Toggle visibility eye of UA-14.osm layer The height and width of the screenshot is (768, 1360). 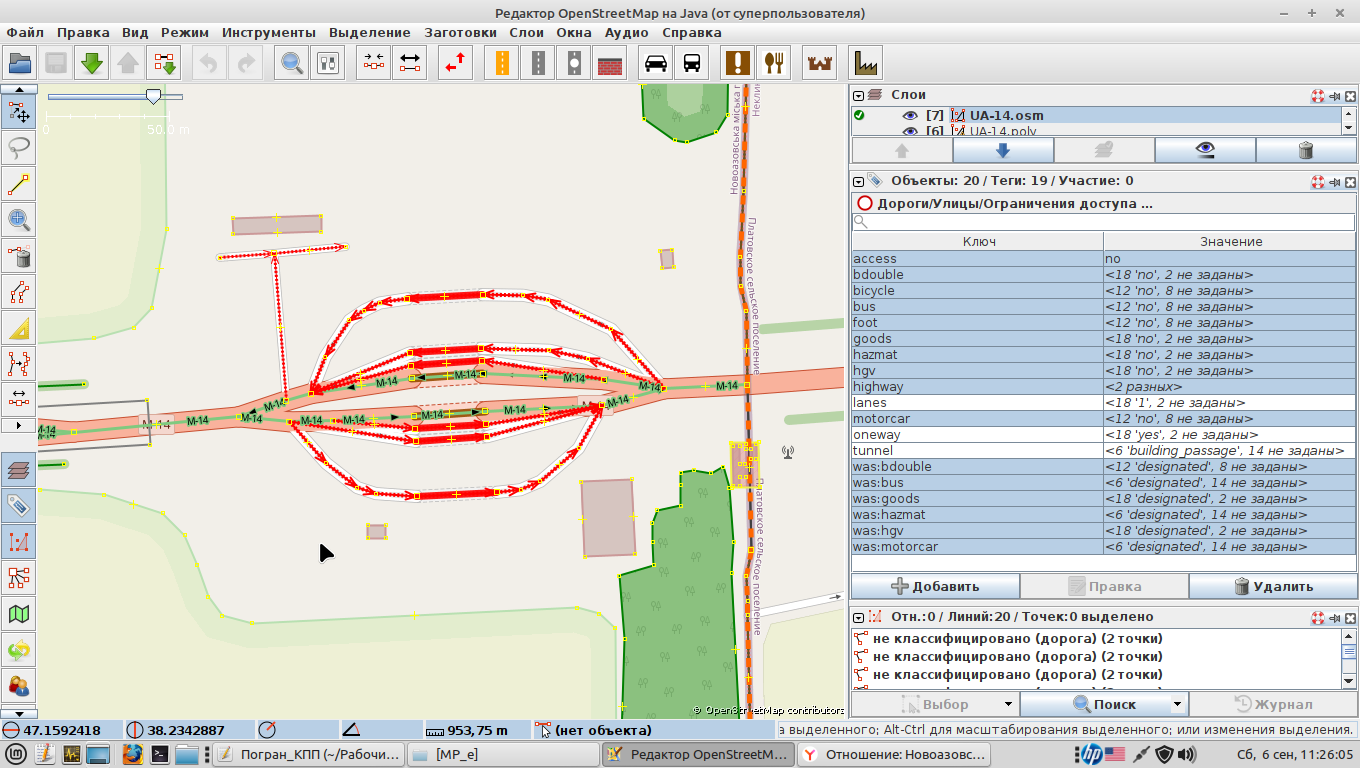coord(910,116)
